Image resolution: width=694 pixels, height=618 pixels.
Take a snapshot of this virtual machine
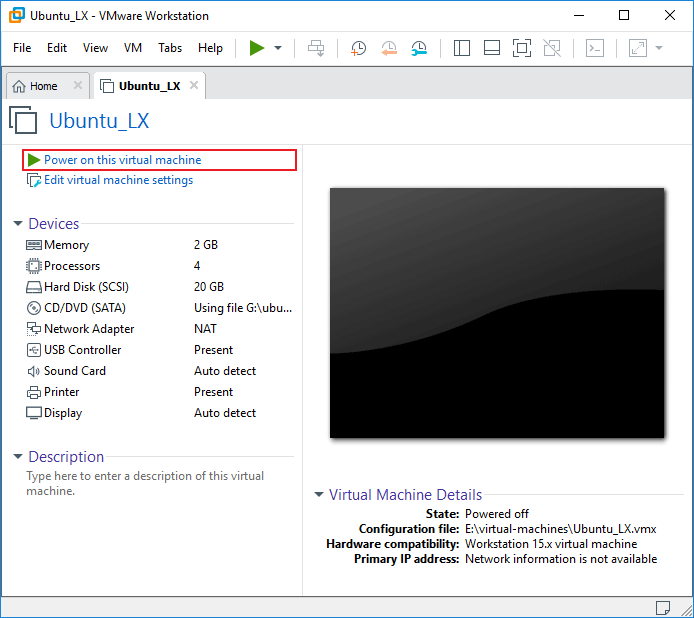(359, 48)
